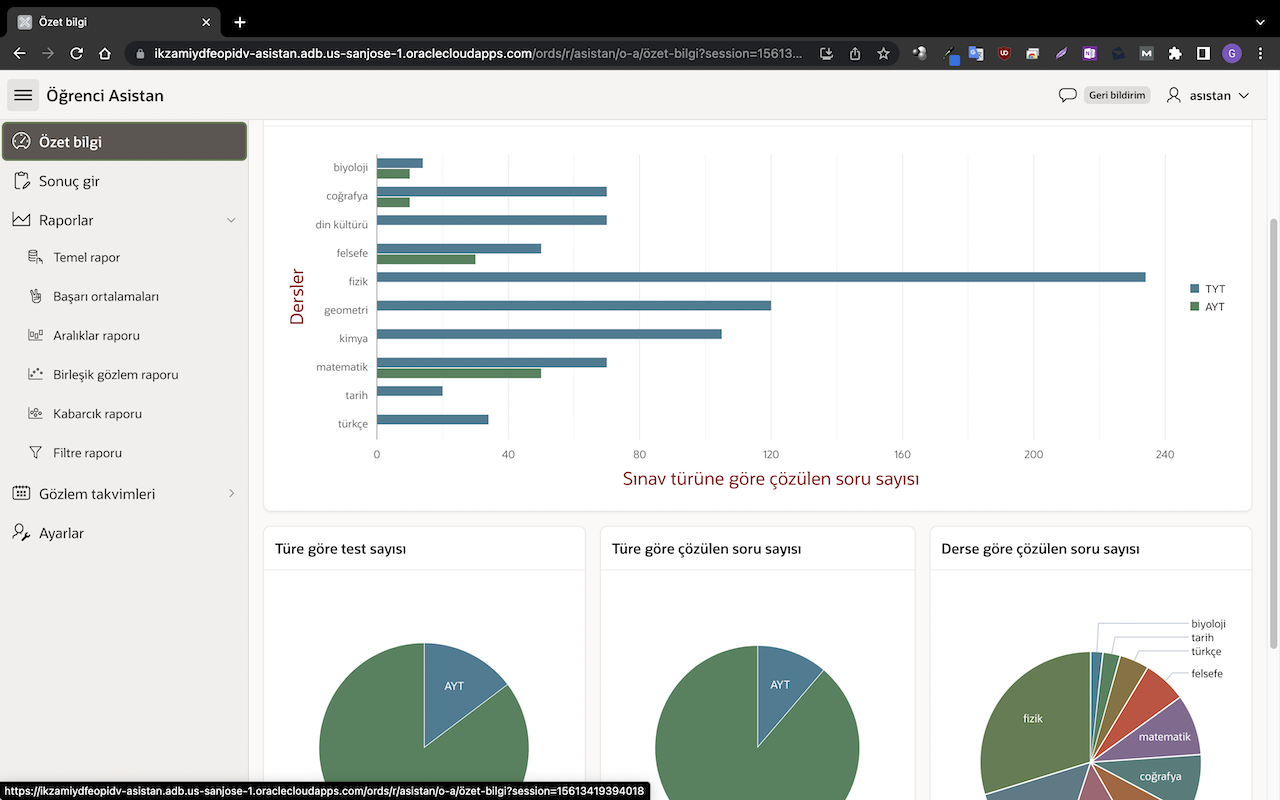
Task: Open a new browser tab
Action: coord(240,22)
